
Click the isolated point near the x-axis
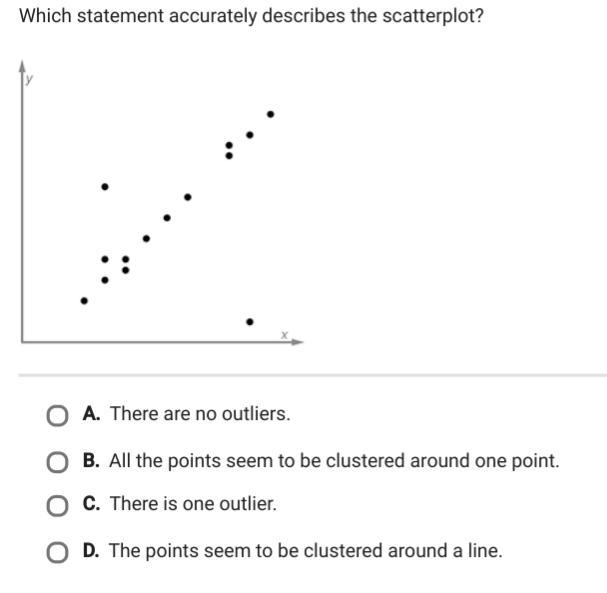tap(249, 322)
